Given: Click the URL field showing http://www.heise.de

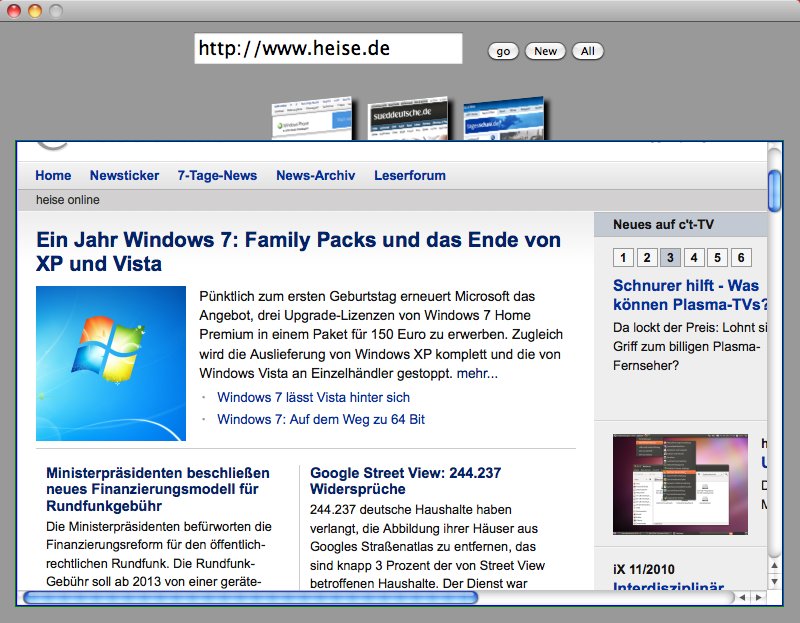Looking at the screenshot, I should 328,48.
